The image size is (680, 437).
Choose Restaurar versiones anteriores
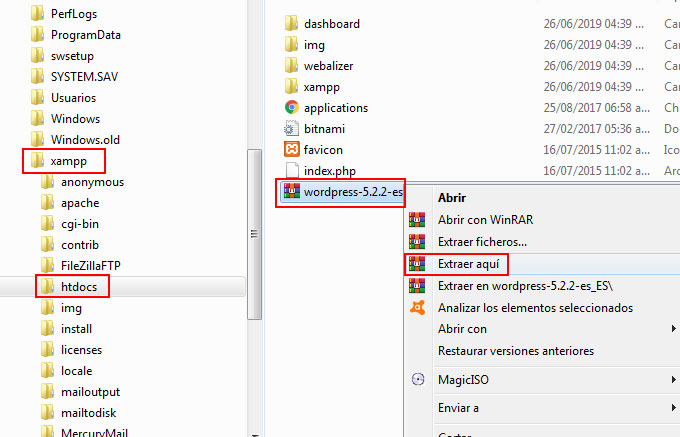516,350
